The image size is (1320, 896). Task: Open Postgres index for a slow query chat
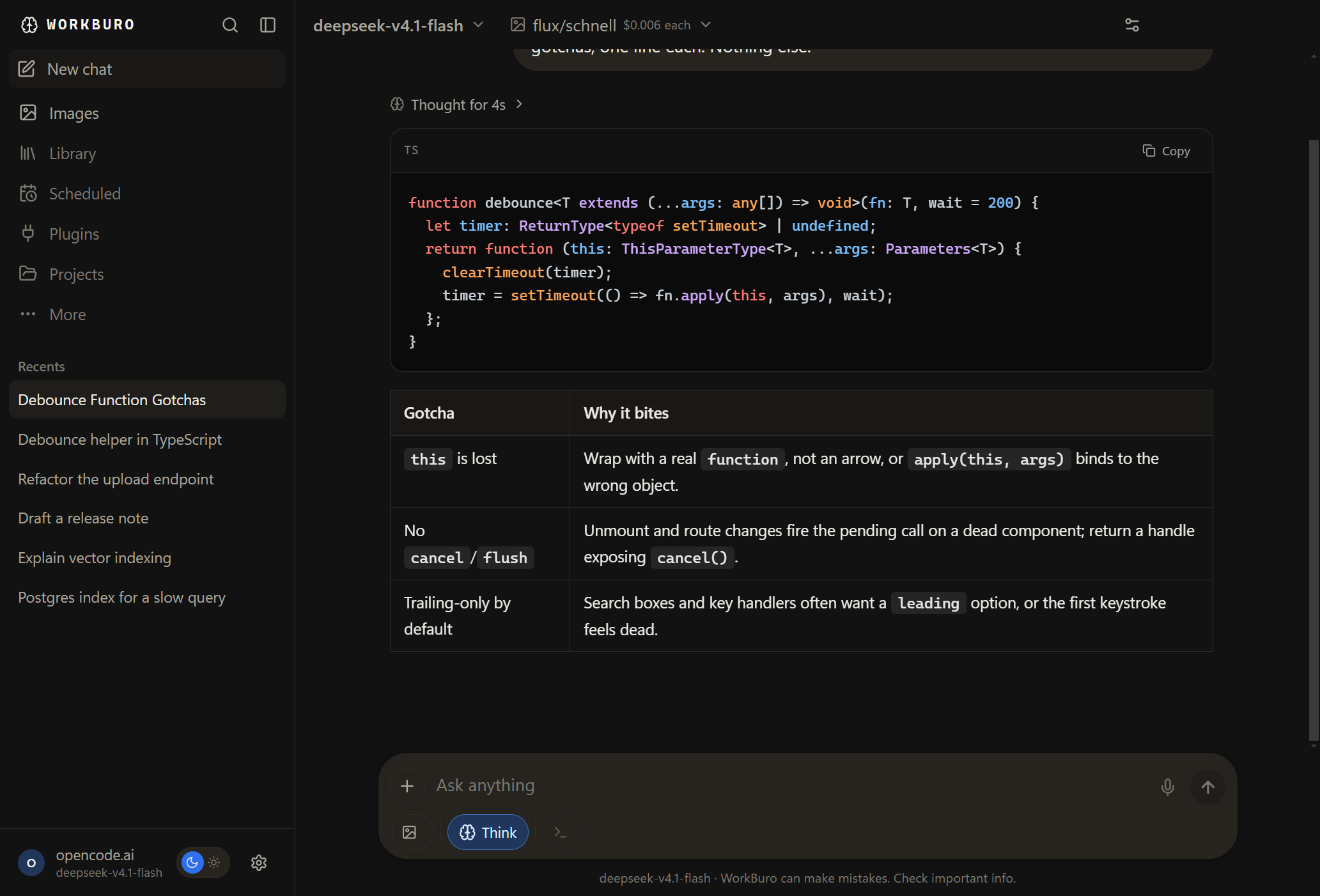(147, 598)
